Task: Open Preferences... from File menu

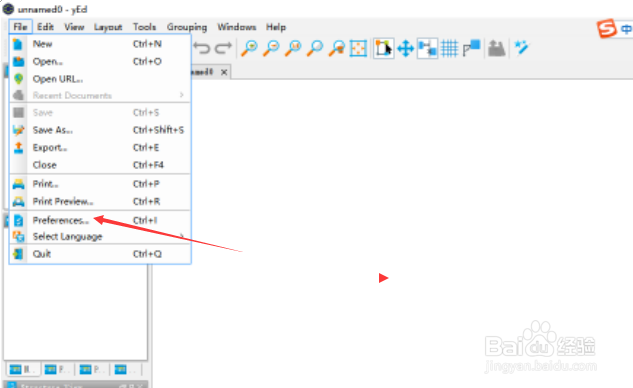Action: [x=100, y=220]
